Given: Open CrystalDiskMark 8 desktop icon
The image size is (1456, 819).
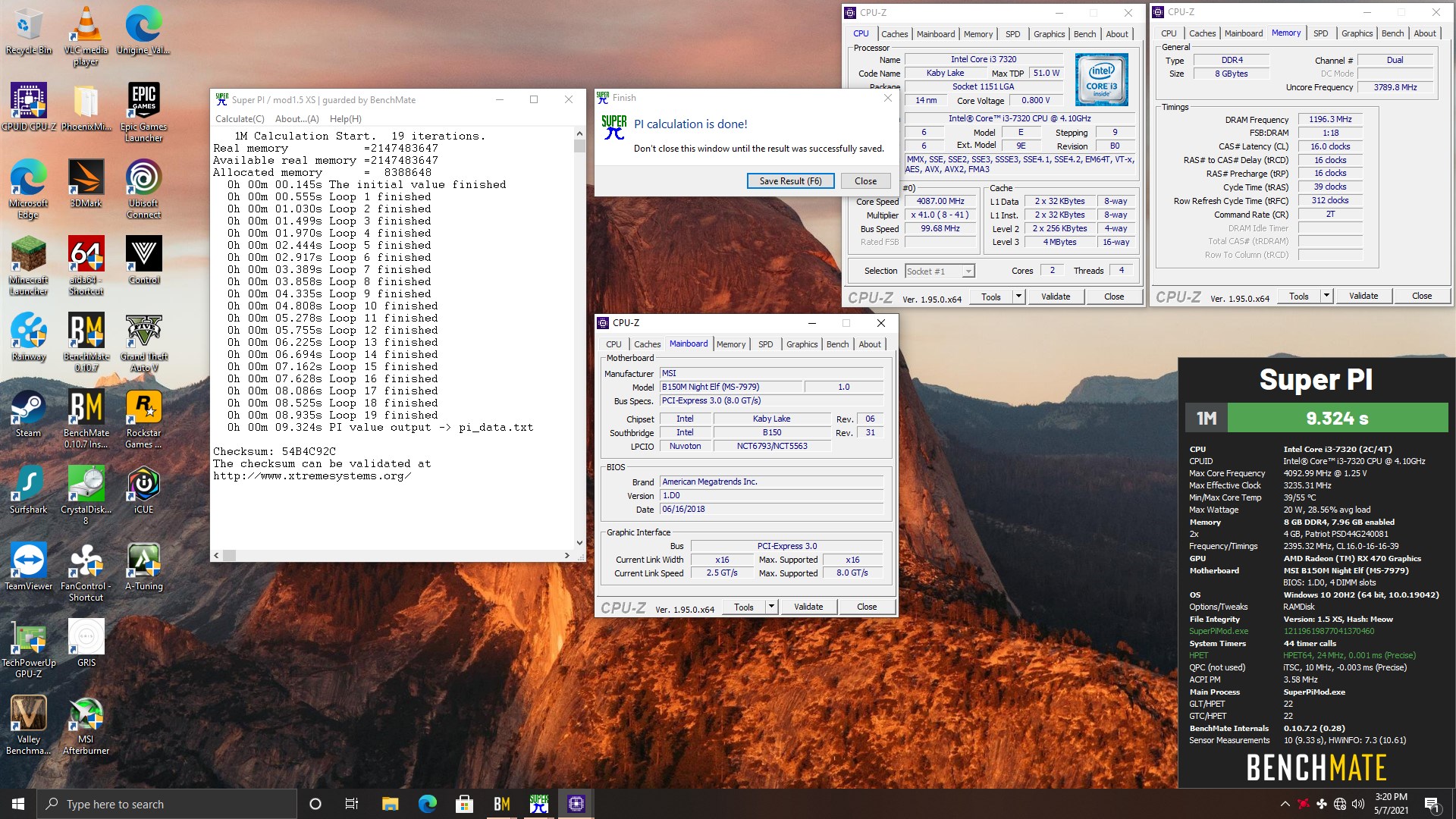Looking at the screenshot, I should [x=86, y=495].
